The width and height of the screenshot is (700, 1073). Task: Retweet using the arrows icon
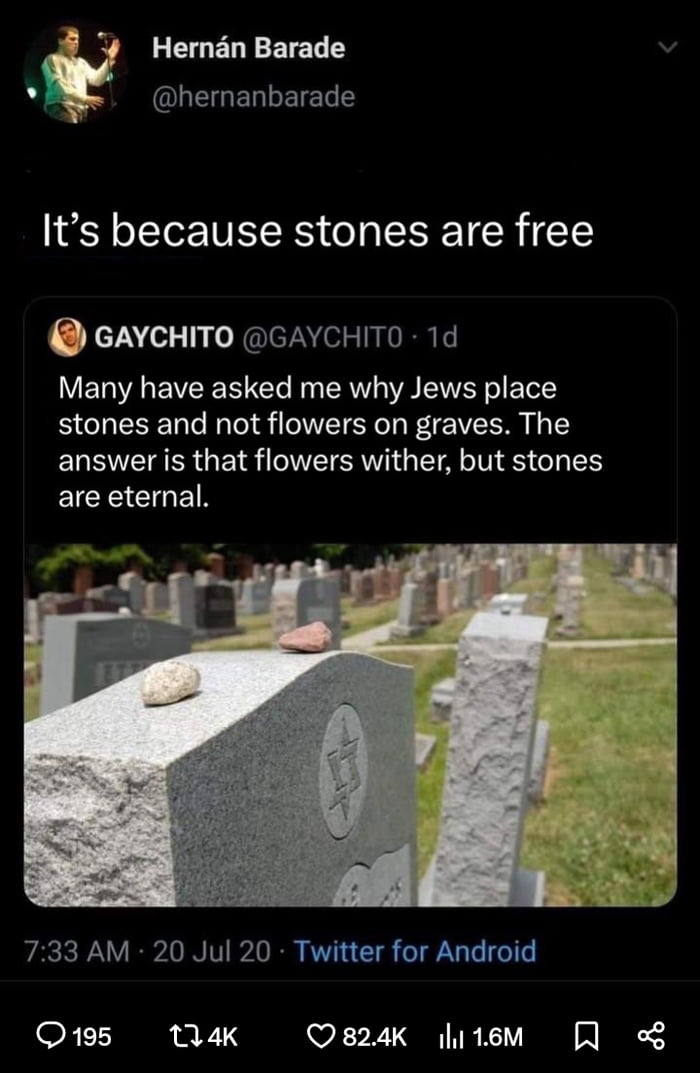coord(185,1036)
